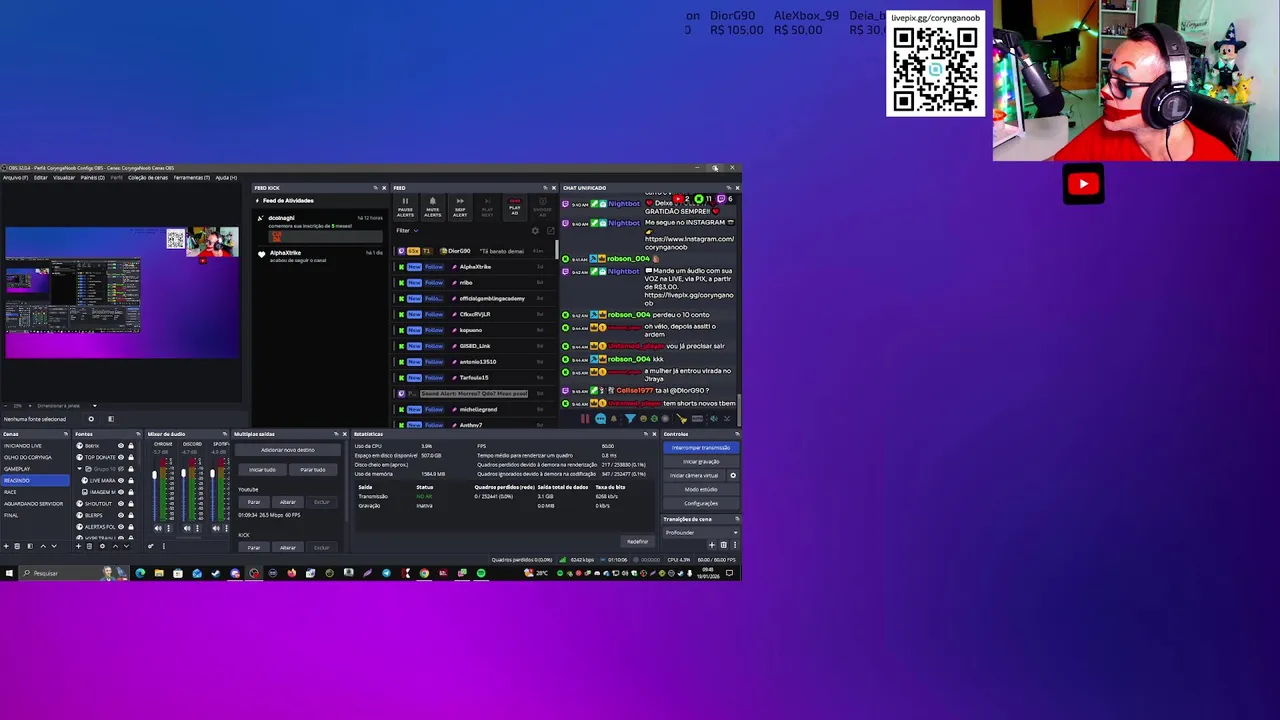Open the chat filter funnel icon

630,419
